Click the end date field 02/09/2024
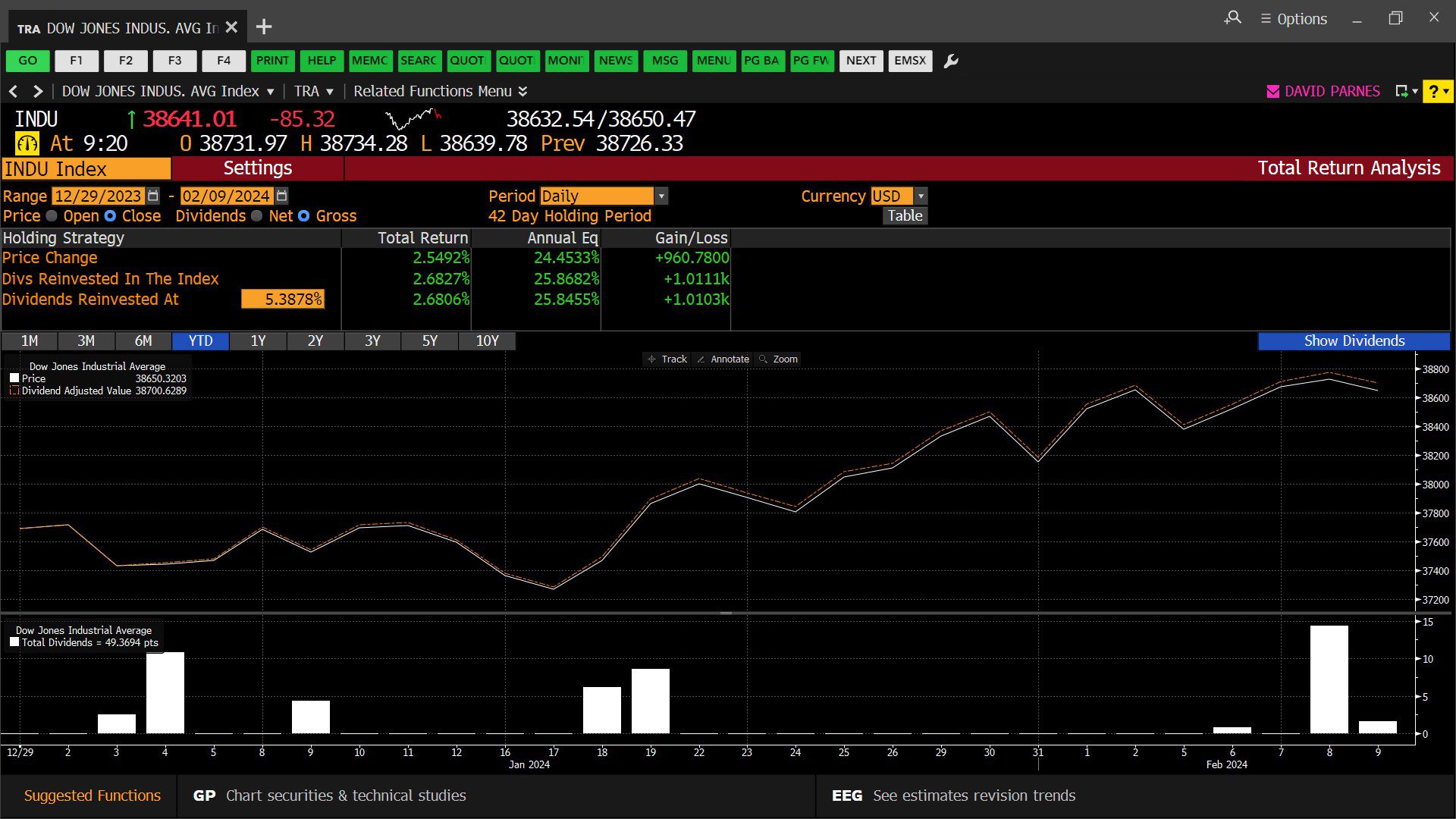 click(x=227, y=196)
